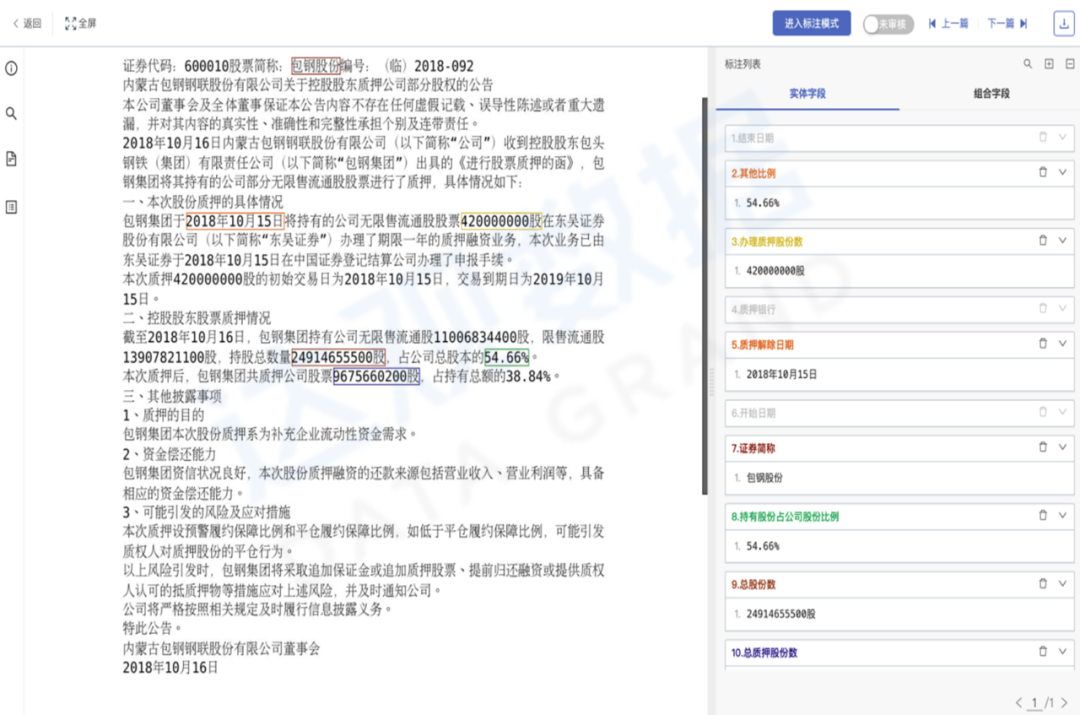The height and width of the screenshot is (715, 1080).
Task: Click the previous page arrow in pagination
Action: 1019,703
